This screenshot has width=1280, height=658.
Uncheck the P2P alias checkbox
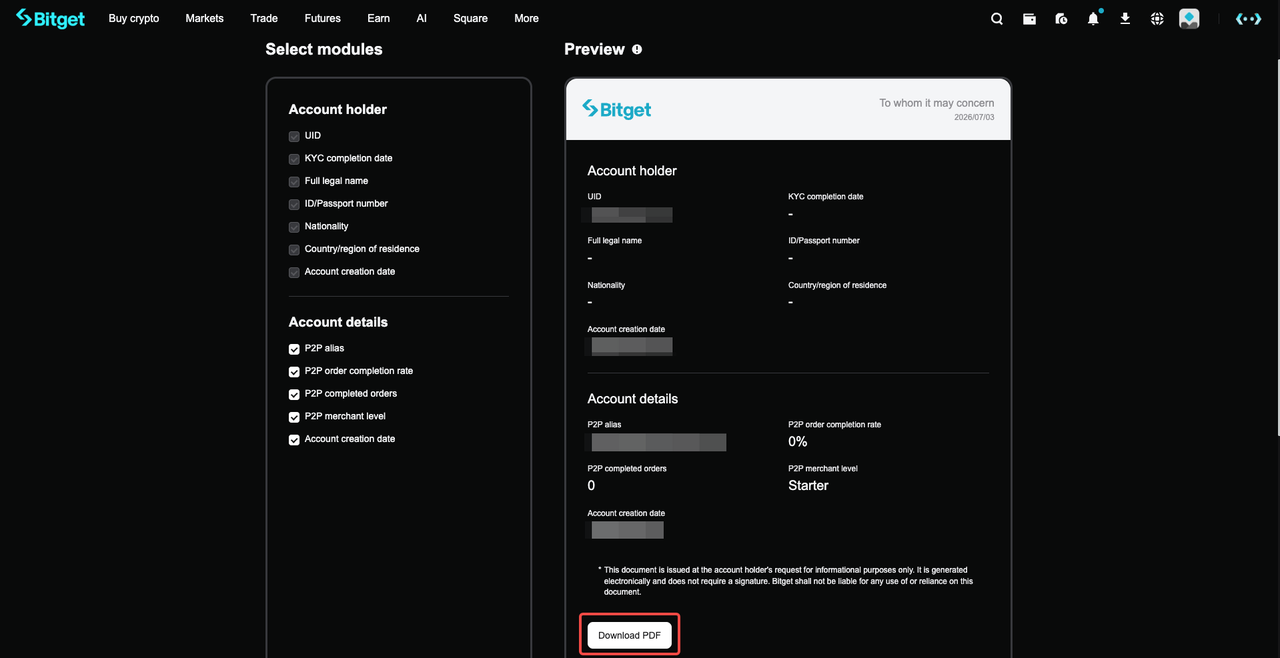tap(294, 349)
